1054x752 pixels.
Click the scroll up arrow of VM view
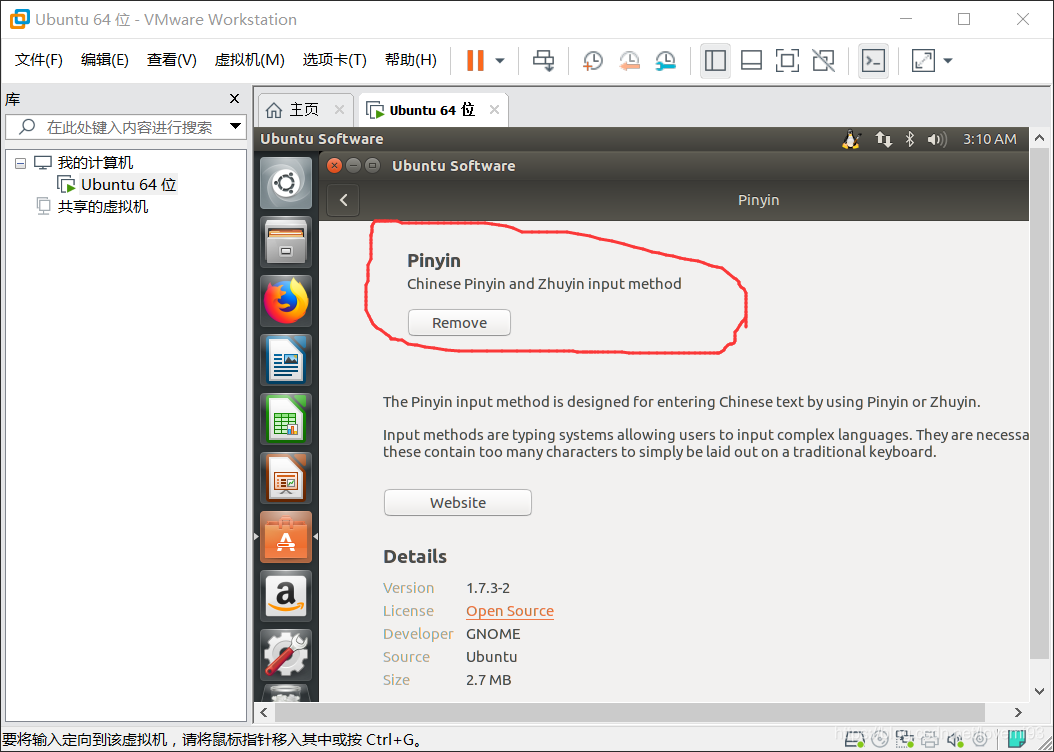pos(1039,138)
